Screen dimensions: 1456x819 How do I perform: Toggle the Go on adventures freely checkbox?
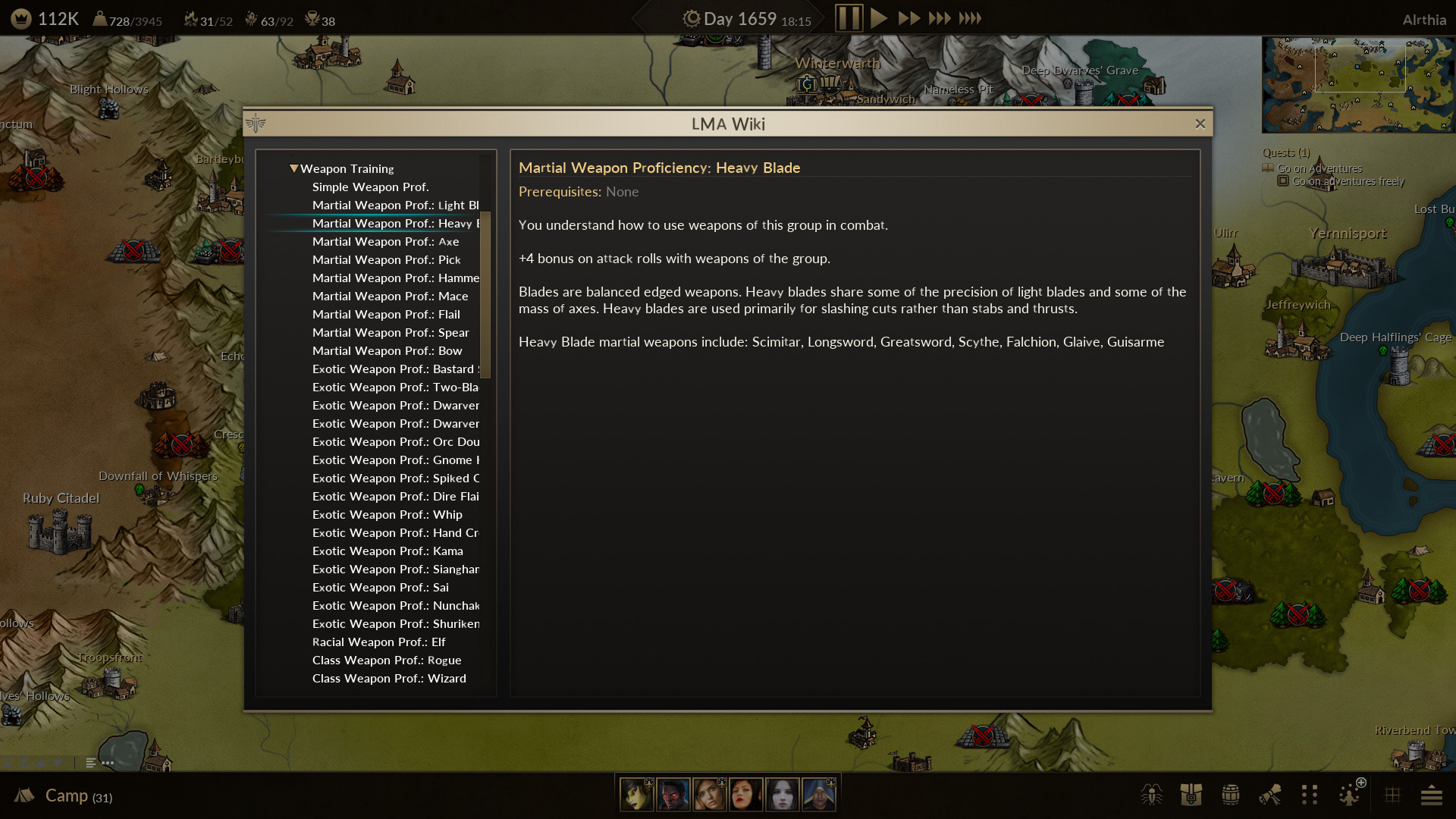click(1283, 181)
